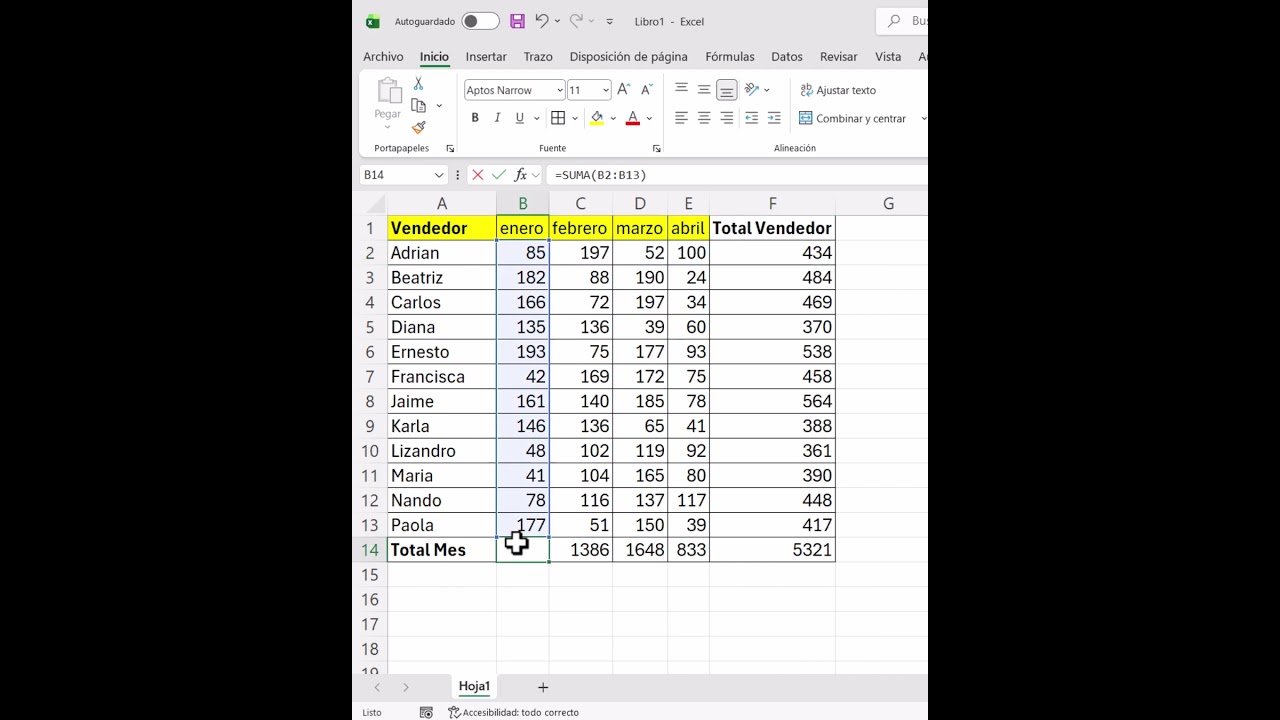Expand the orientation options arrow
This screenshot has height=720, width=1280.
point(766,90)
